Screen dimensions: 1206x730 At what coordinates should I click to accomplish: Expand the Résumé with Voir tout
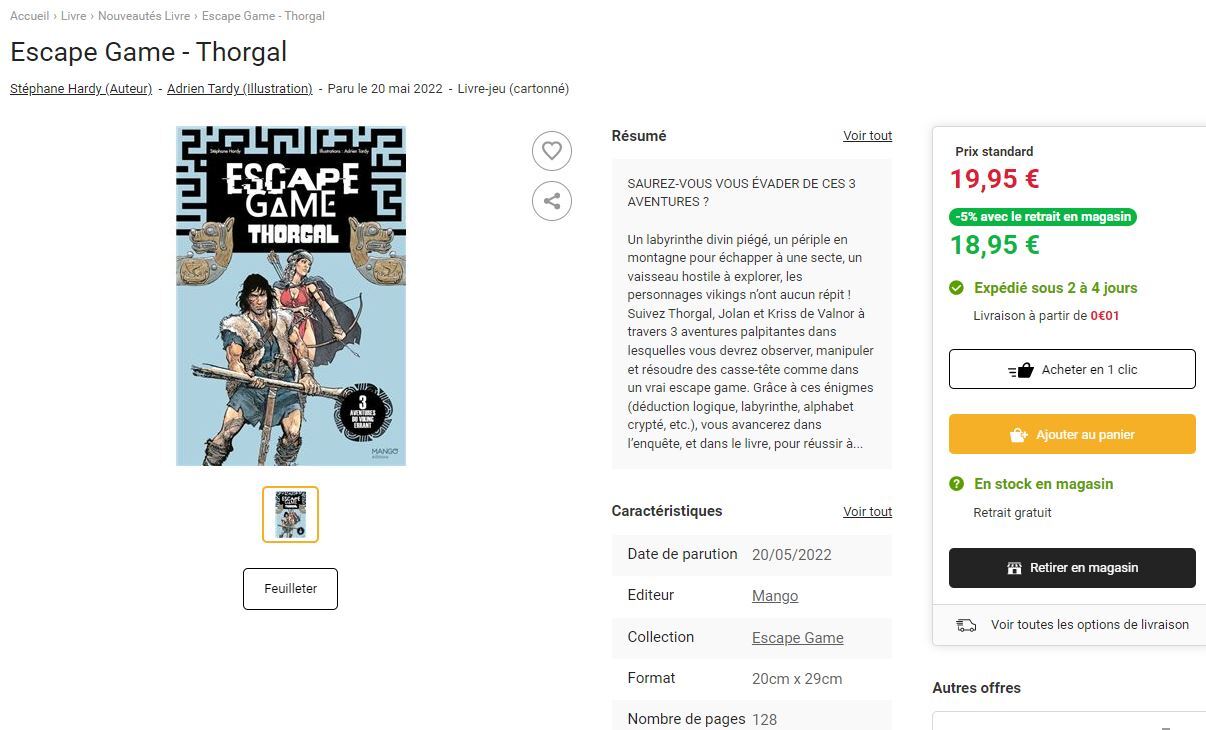(x=867, y=136)
